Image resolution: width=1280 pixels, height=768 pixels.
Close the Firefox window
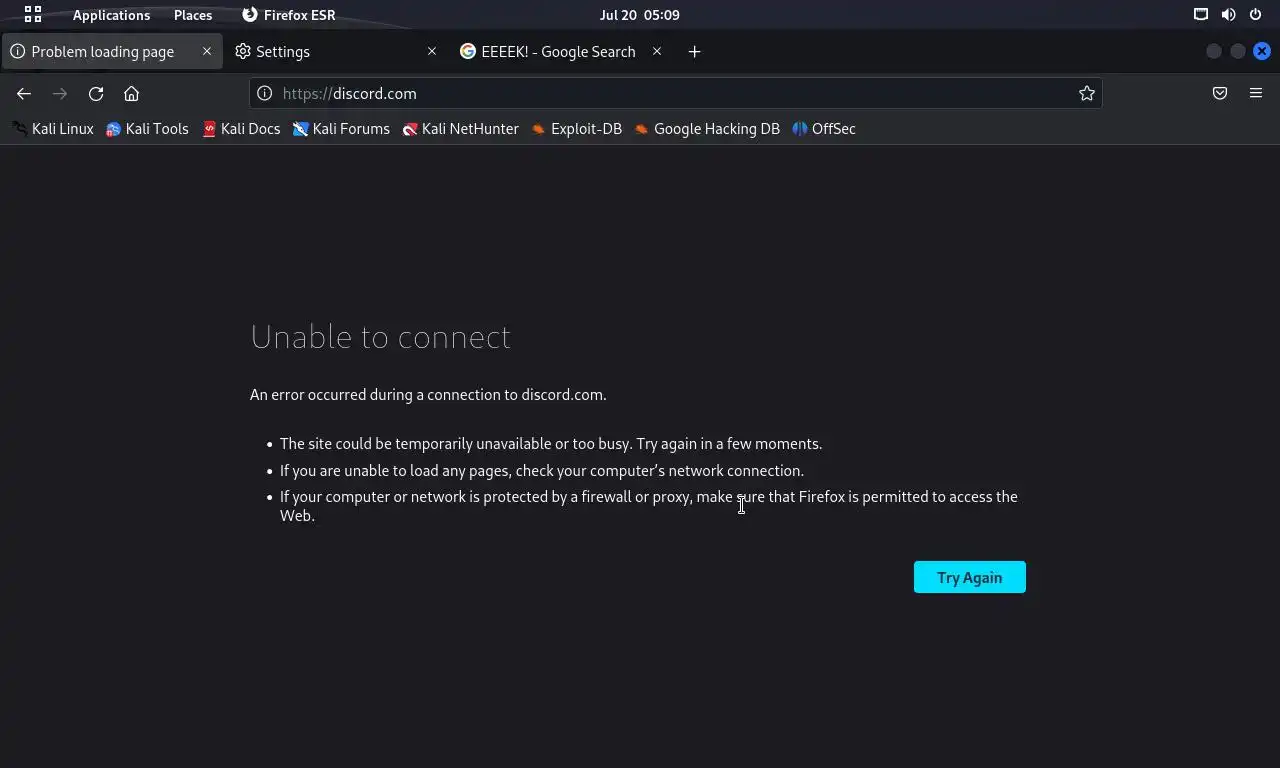[x=1262, y=51]
